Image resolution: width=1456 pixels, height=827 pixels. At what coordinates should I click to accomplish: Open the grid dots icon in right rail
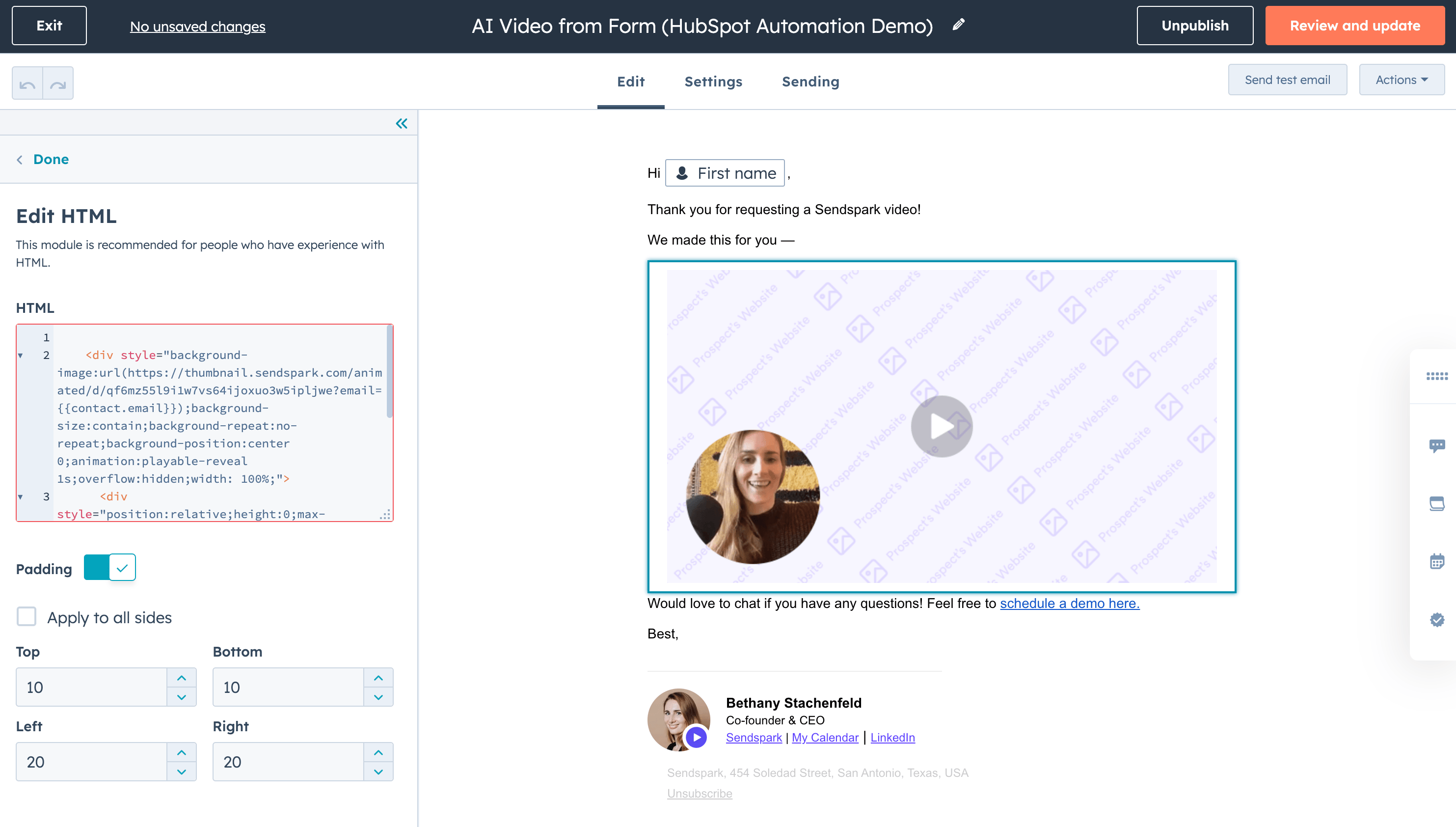pyautogui.click(x=1437, y=376)
